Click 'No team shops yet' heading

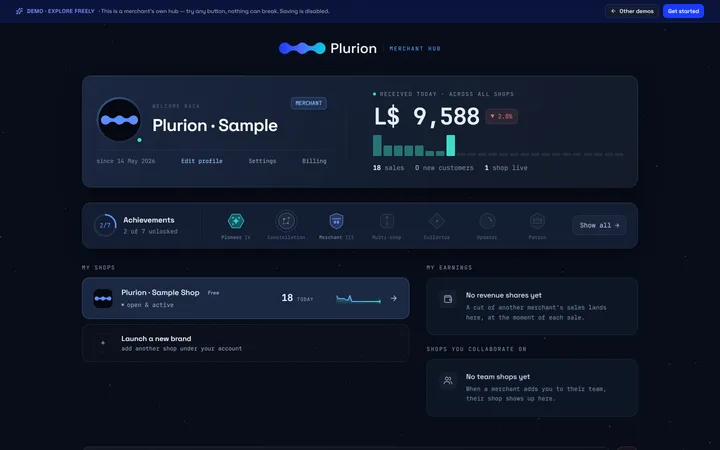point(498,377)
